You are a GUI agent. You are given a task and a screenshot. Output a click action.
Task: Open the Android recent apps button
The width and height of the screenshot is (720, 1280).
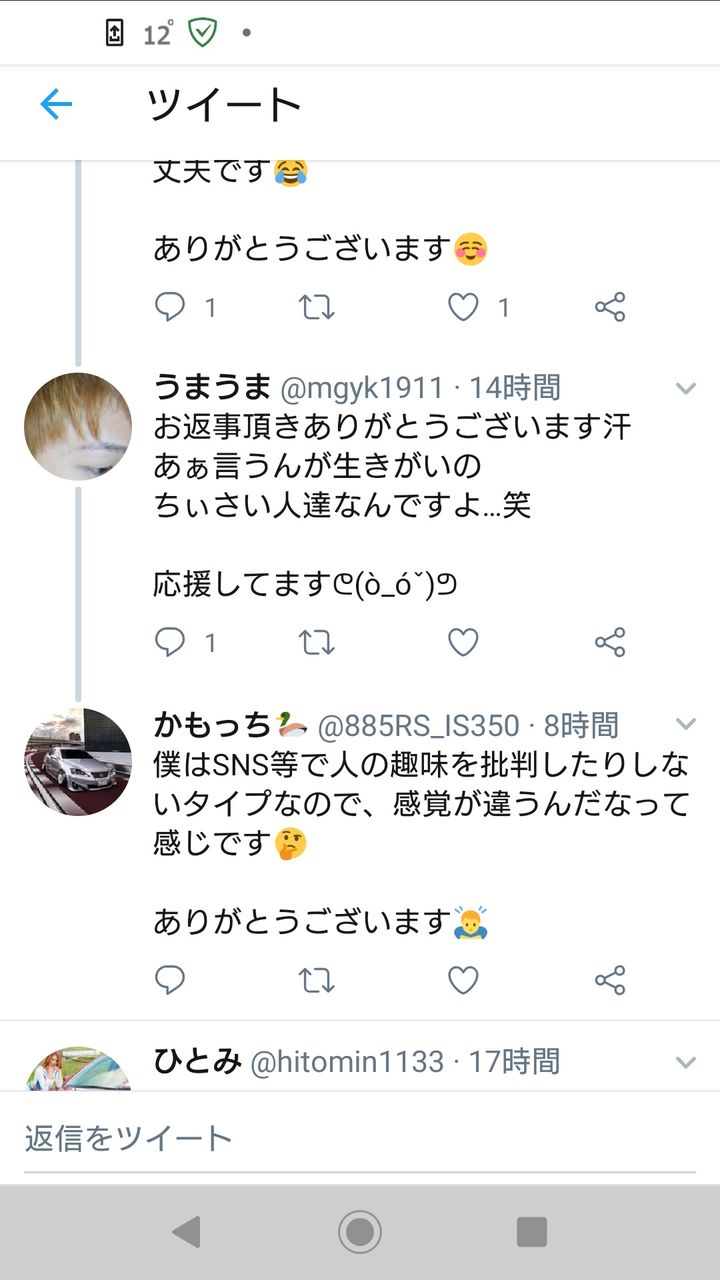pos(531,1232)
